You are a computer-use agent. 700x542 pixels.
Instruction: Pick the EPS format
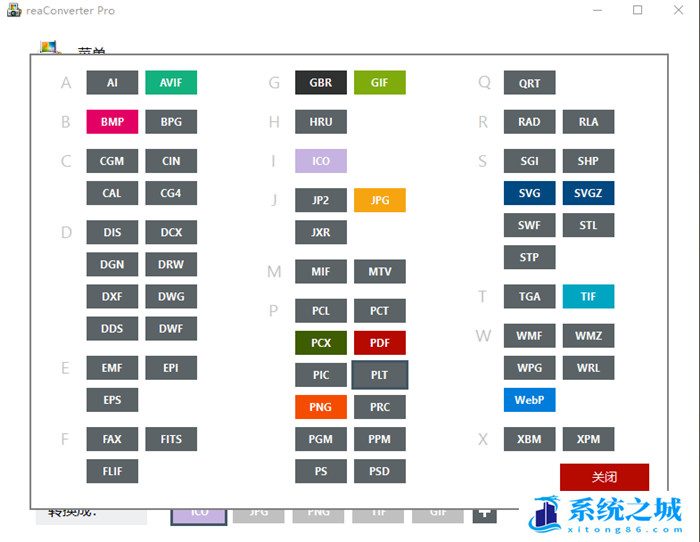coord(112,400)
